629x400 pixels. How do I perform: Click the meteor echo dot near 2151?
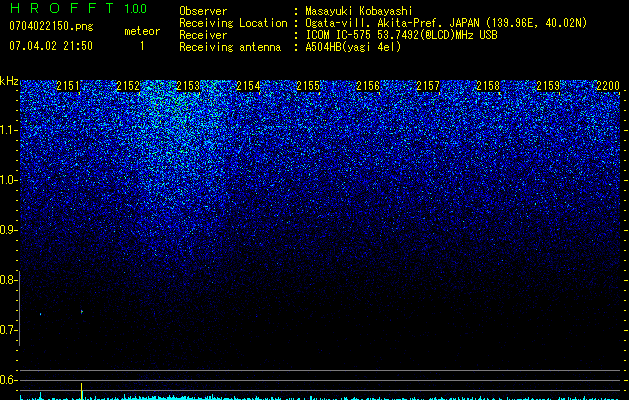[82, 311]
